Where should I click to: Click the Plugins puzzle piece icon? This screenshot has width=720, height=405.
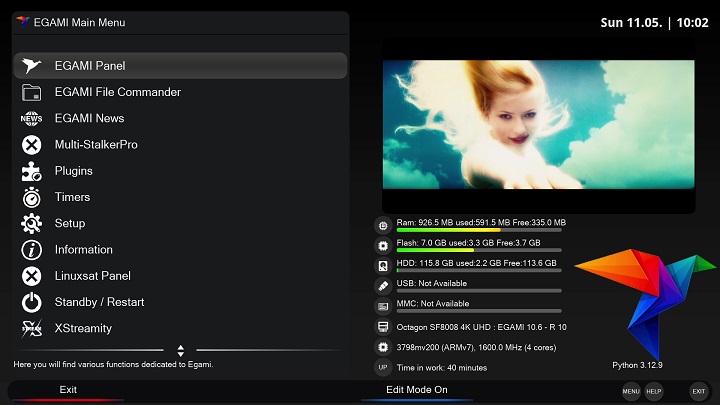tap(31, 171)
